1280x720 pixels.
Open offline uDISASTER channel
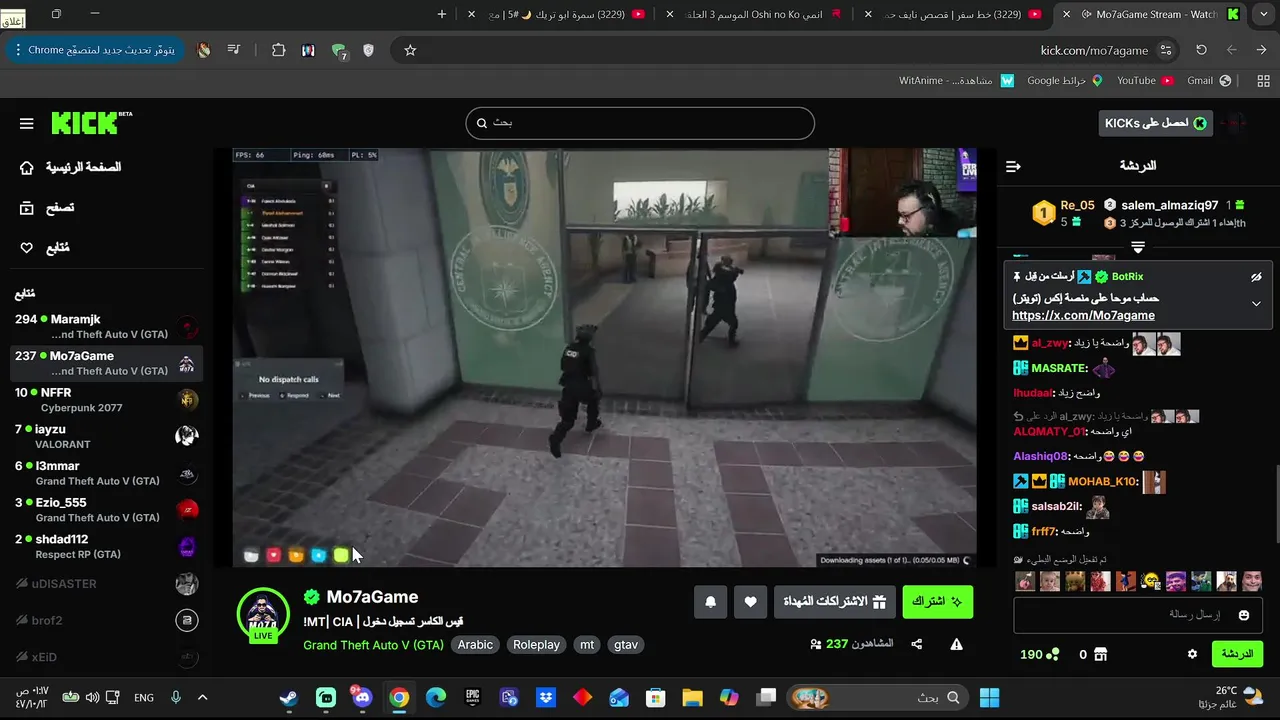[x=106, y=584]
